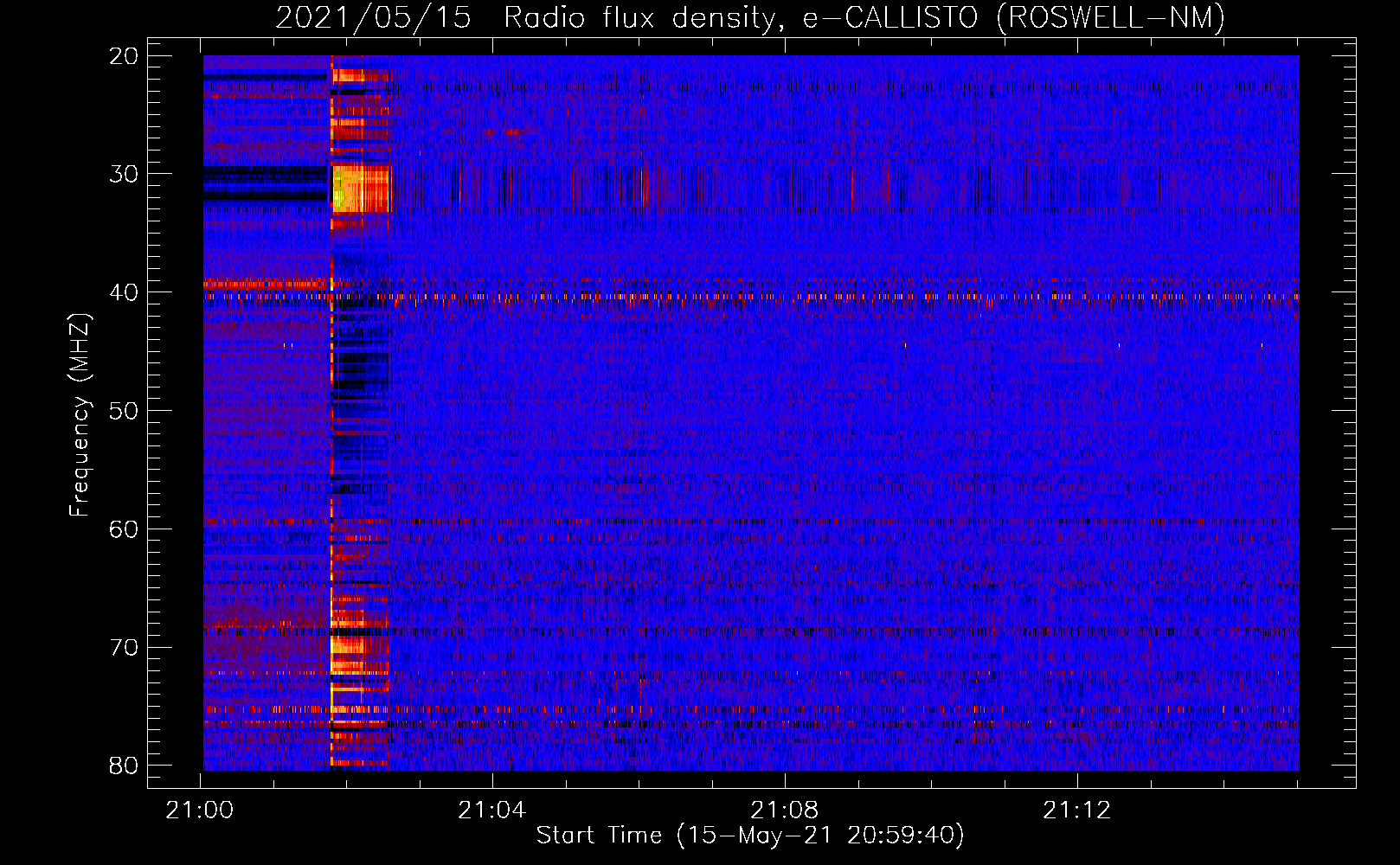The image size is (1400, 865).
Task: Click the plot title e-CALLISTO (ROSWELL-NM)
Action: 1014,17
